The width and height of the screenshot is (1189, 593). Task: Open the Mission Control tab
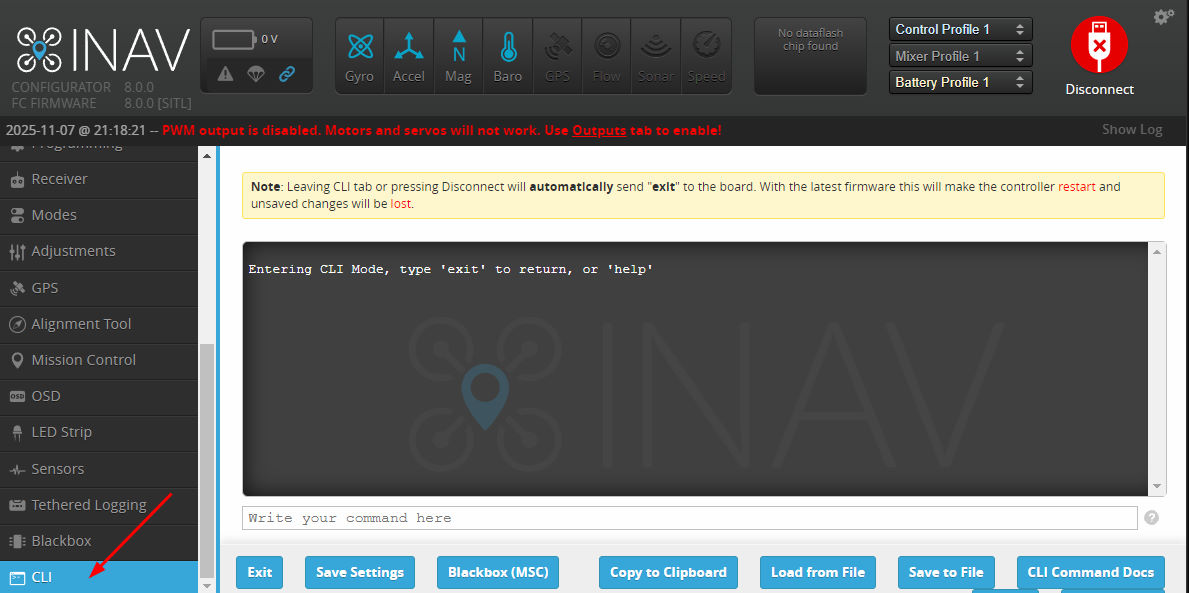pyautogui.click(x=83, y=360)
